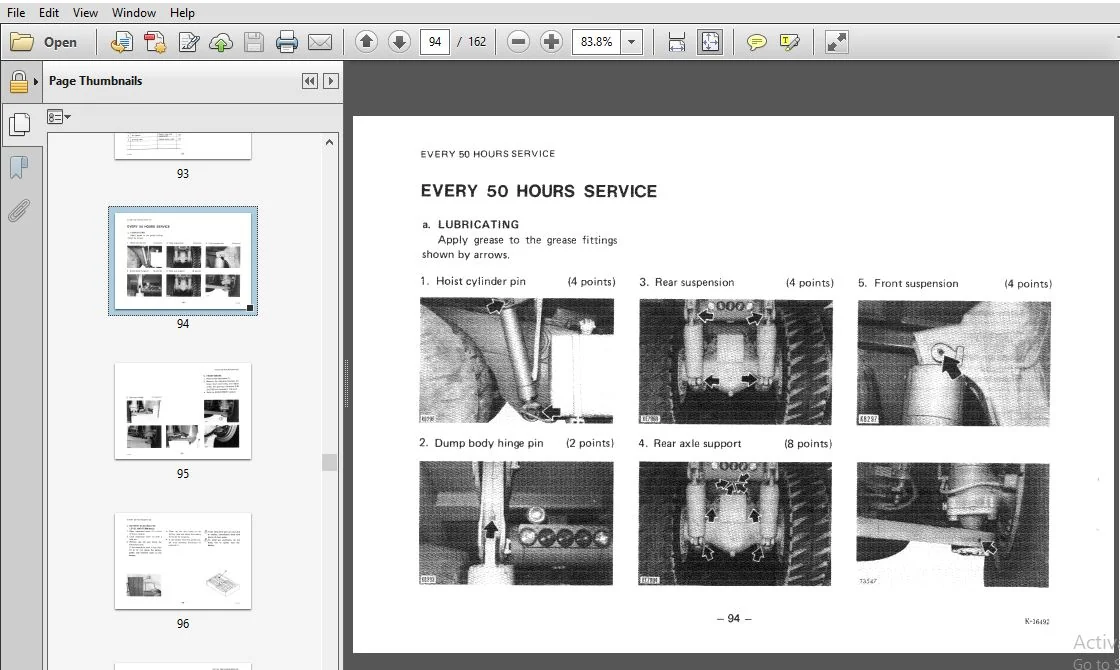1120x670 pixels.
Task: Click the LUBRICATING subheading text
Action: click(x=478, y=224)
